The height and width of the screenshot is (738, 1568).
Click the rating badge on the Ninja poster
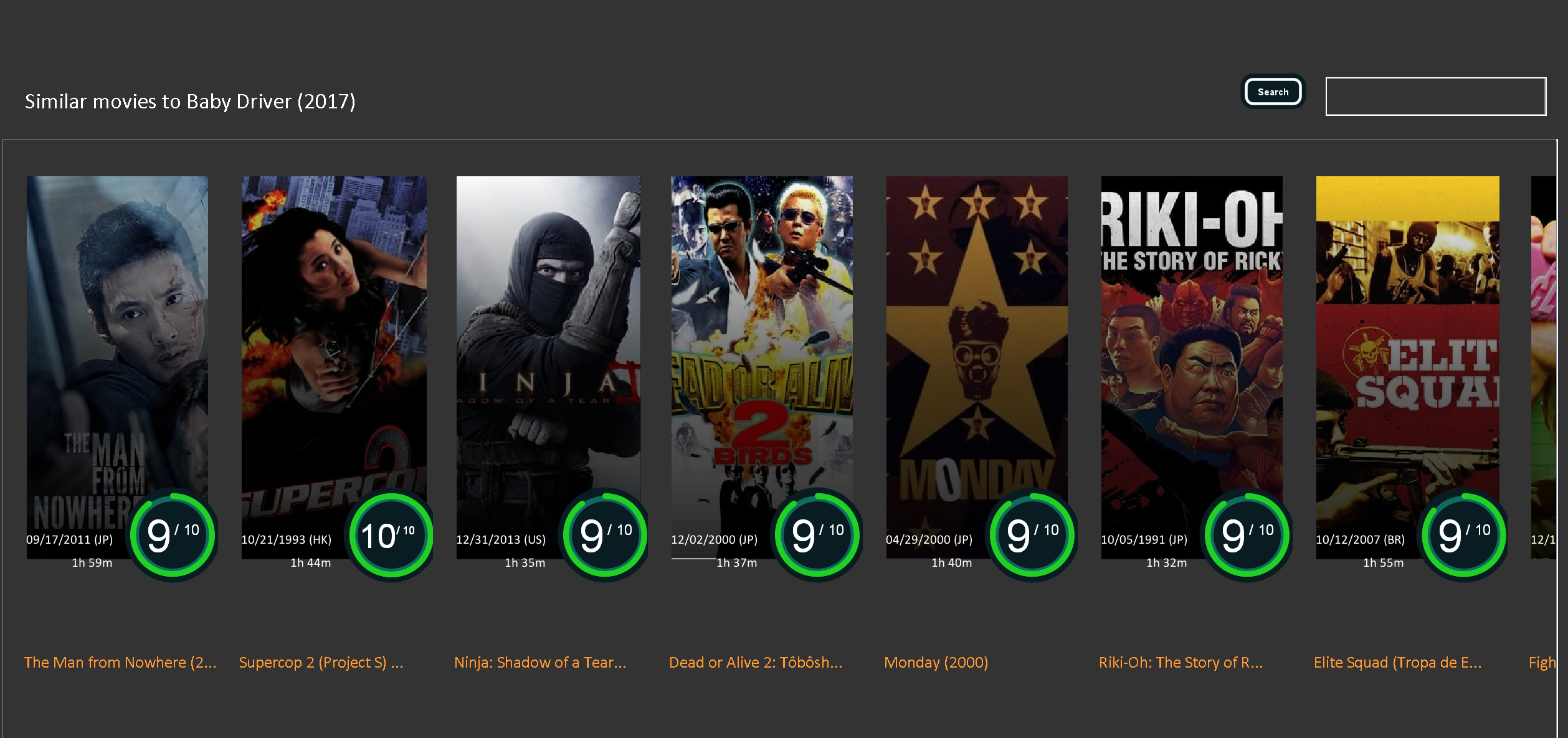[x=606, y=535]
